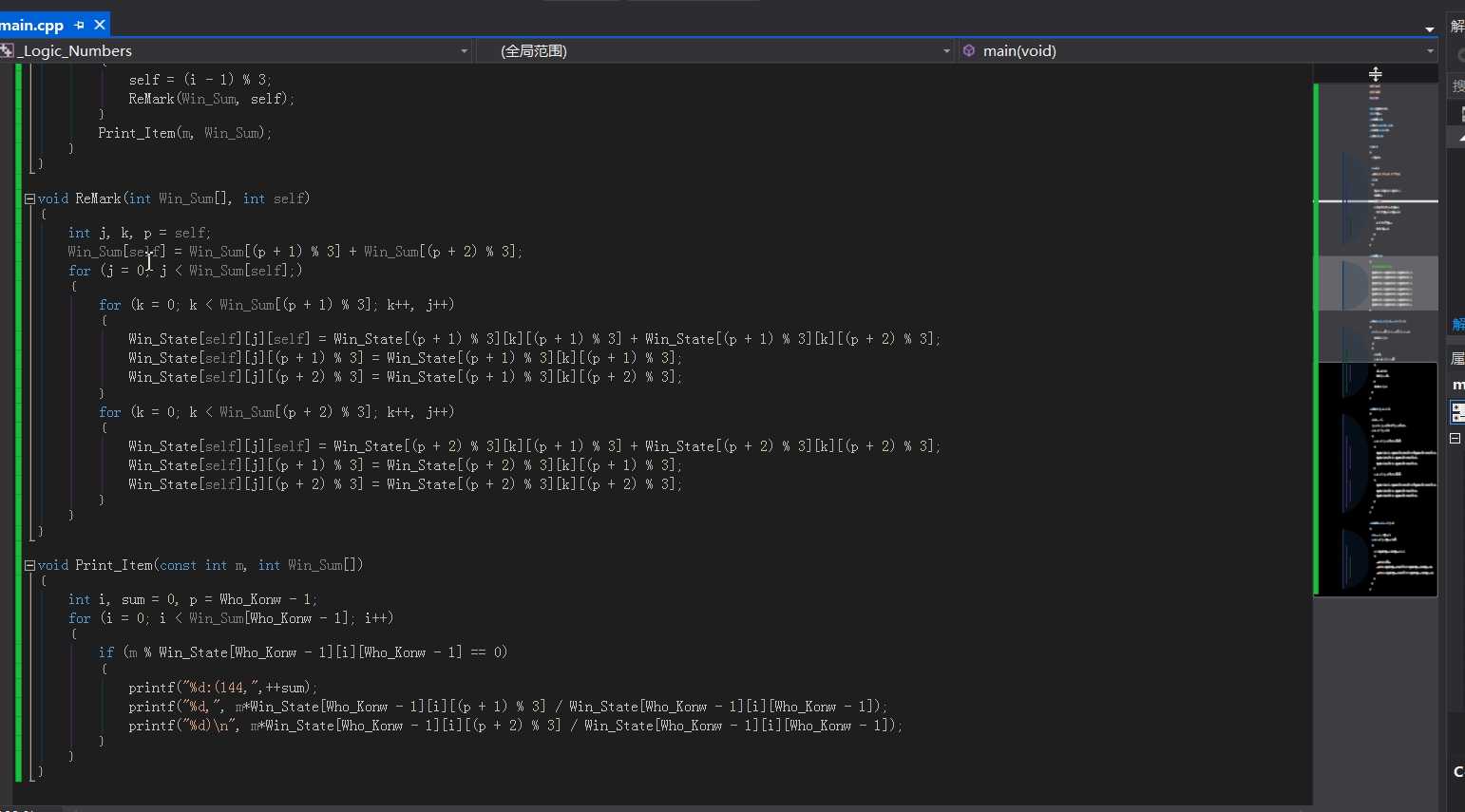Click the printf("%d)\n" output line

click(x=516, y=726)
